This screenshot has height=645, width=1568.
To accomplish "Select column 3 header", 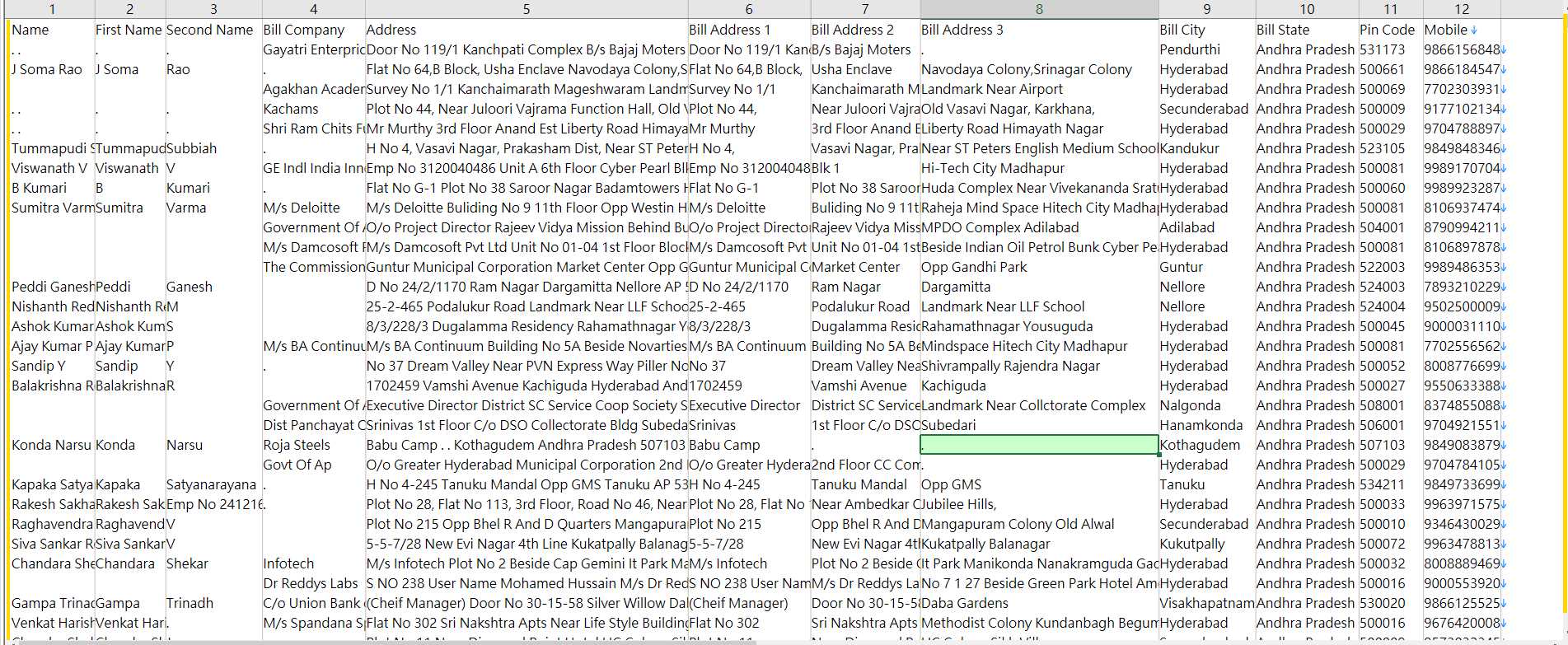I will pos(213,10).
